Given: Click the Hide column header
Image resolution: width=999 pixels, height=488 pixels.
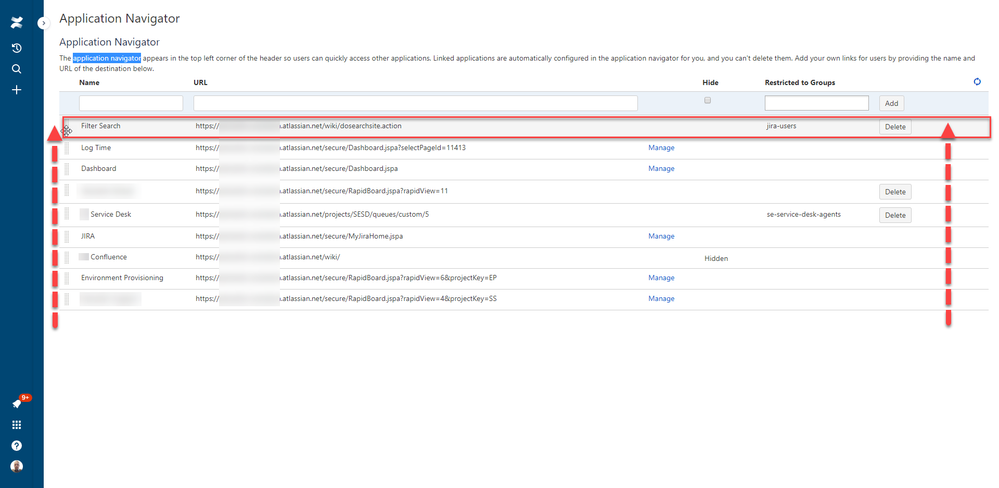Looking at the screenshot, I should [710, 83].
